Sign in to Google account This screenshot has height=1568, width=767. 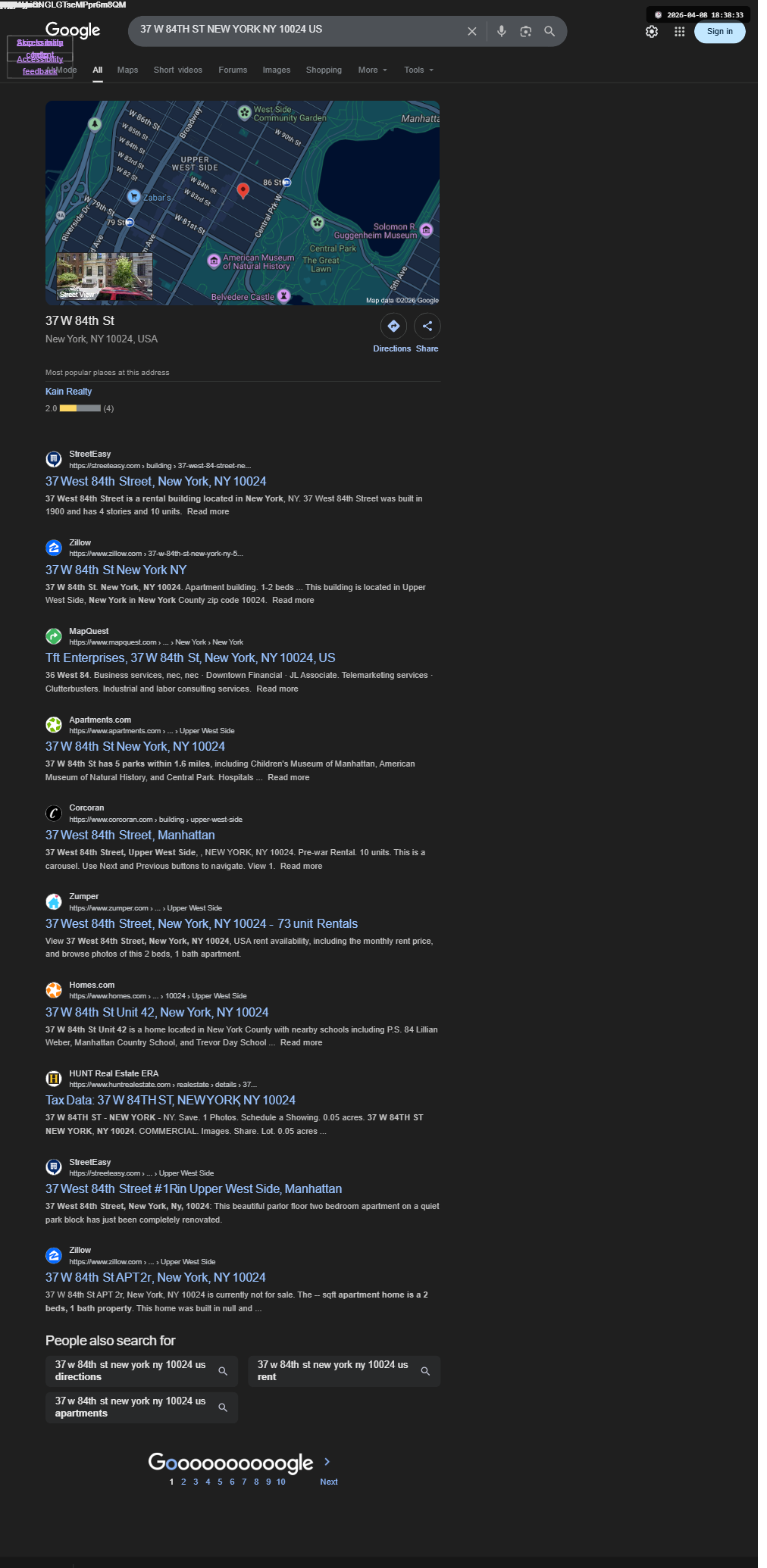(x=720, y=31)
